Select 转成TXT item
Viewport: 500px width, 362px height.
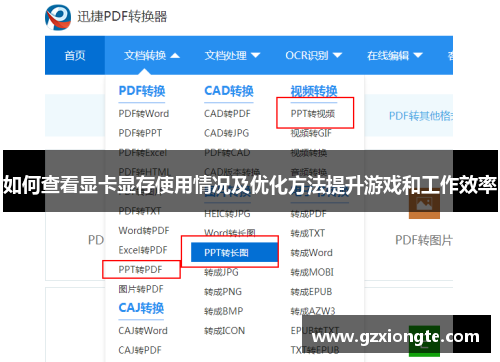[x=307, y=233]
